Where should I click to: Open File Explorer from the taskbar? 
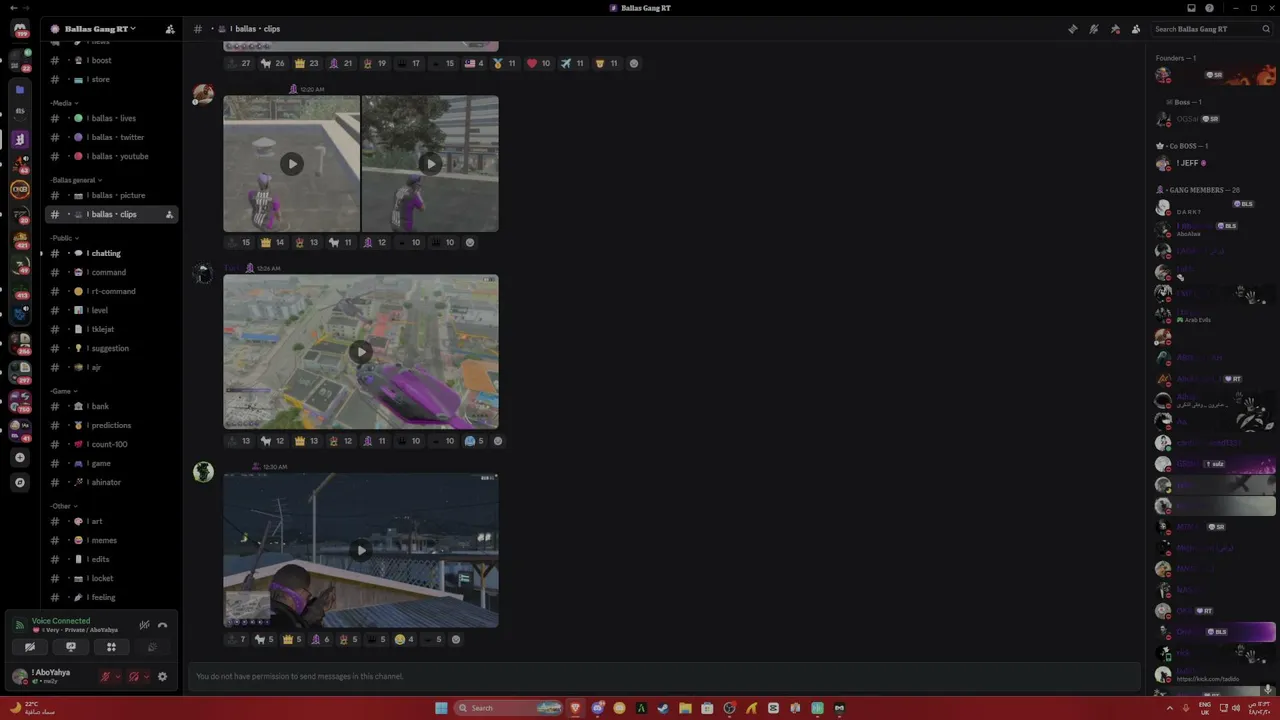click(685, 708)
